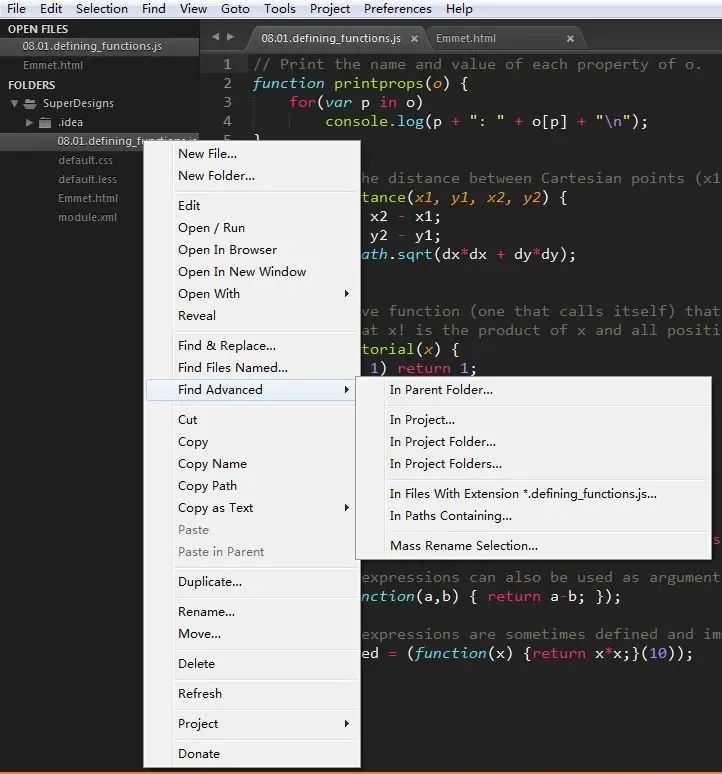Viewport: 722px width, 774px height.
Task: Choose Copy Name
Action: click(252, 464)
